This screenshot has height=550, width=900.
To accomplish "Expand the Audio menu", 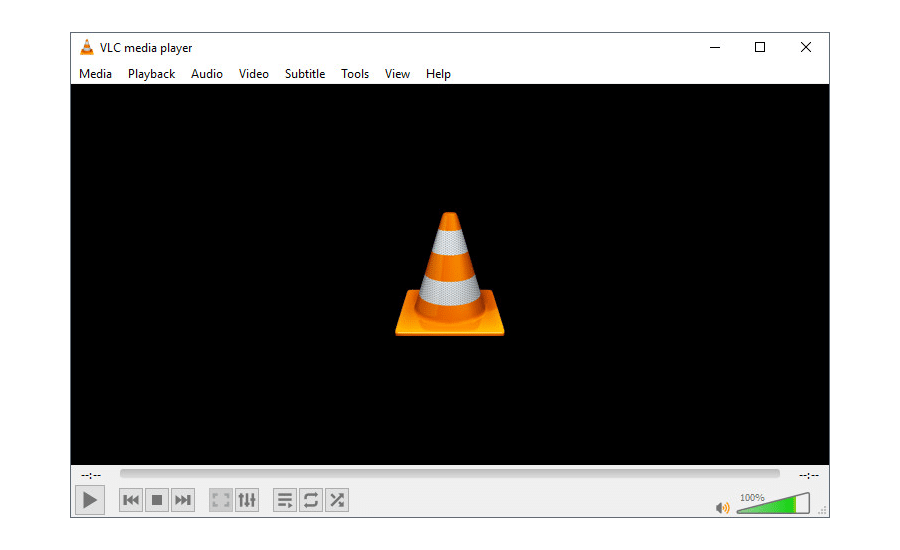I will pyautogui.click(x=207, y=74).
